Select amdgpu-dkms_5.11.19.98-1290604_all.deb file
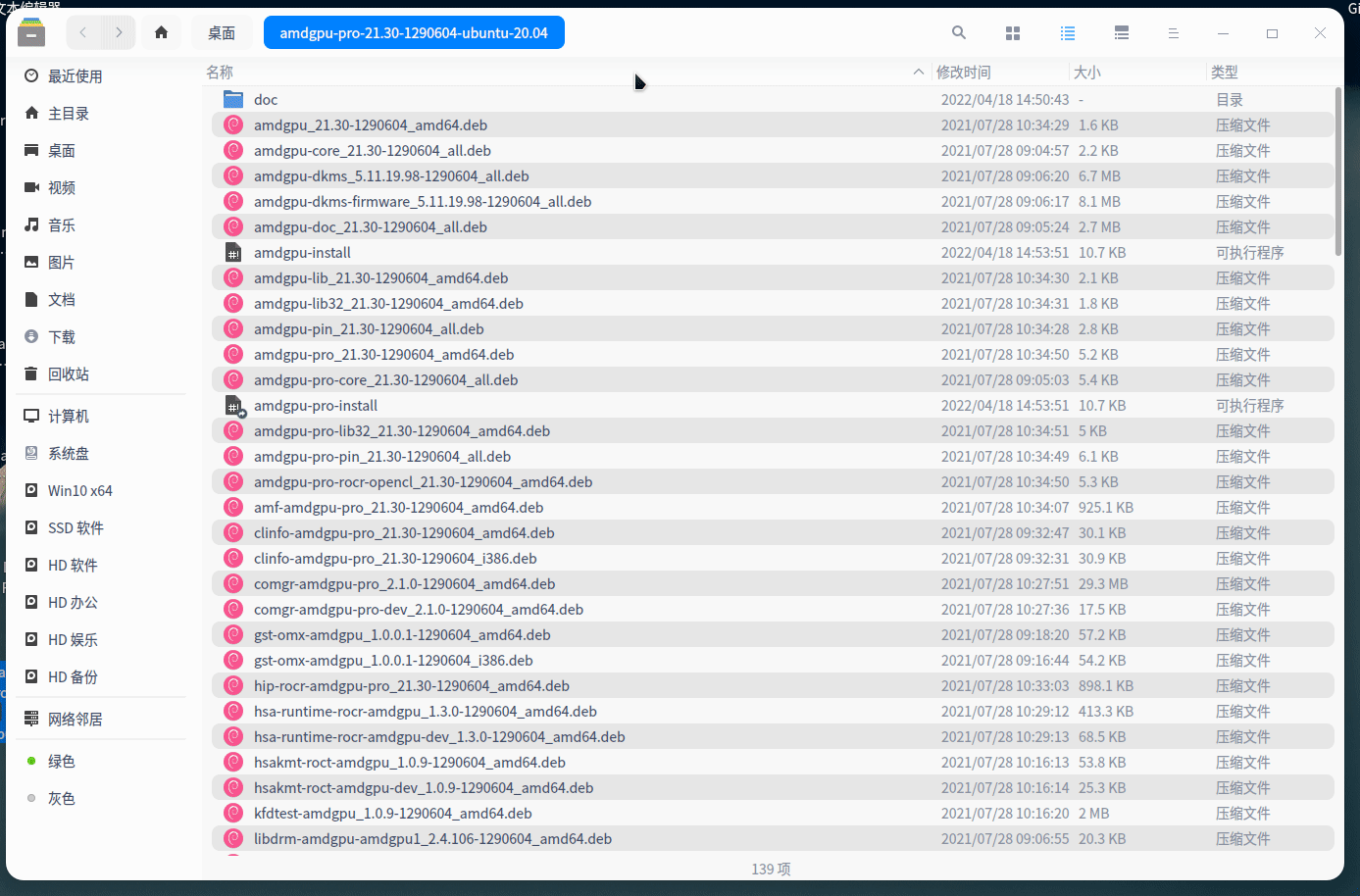 tap(773, 176)
